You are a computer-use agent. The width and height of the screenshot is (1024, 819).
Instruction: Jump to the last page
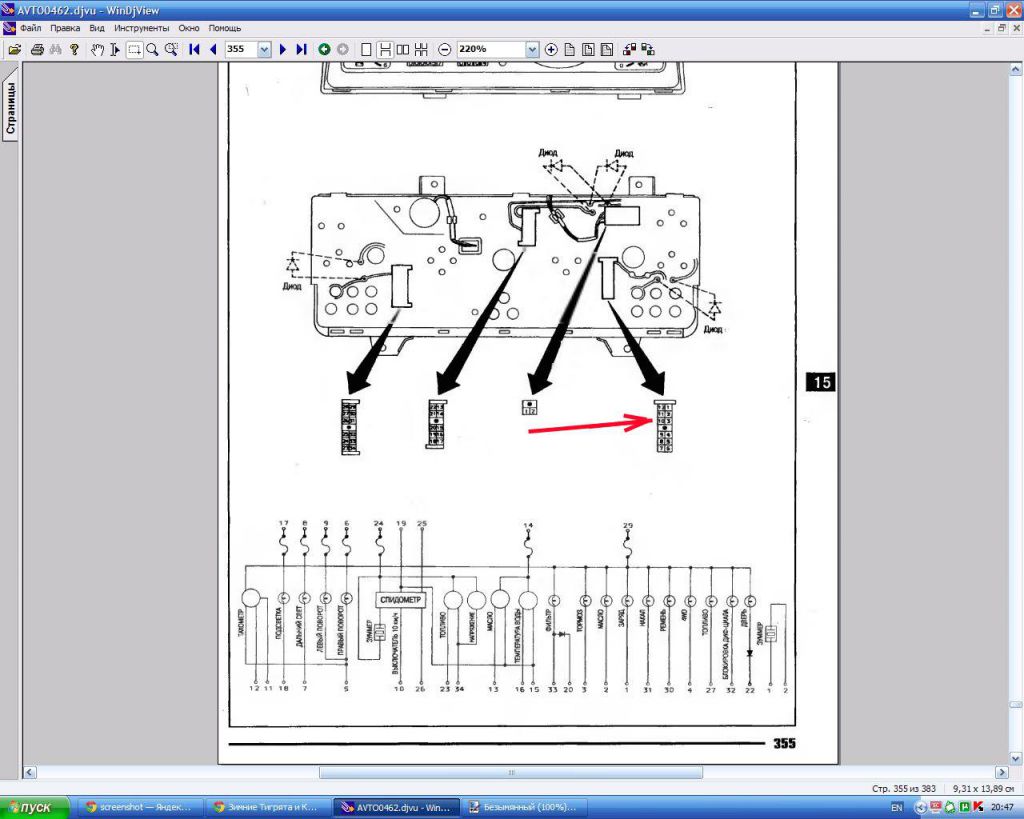pos(301,49)
